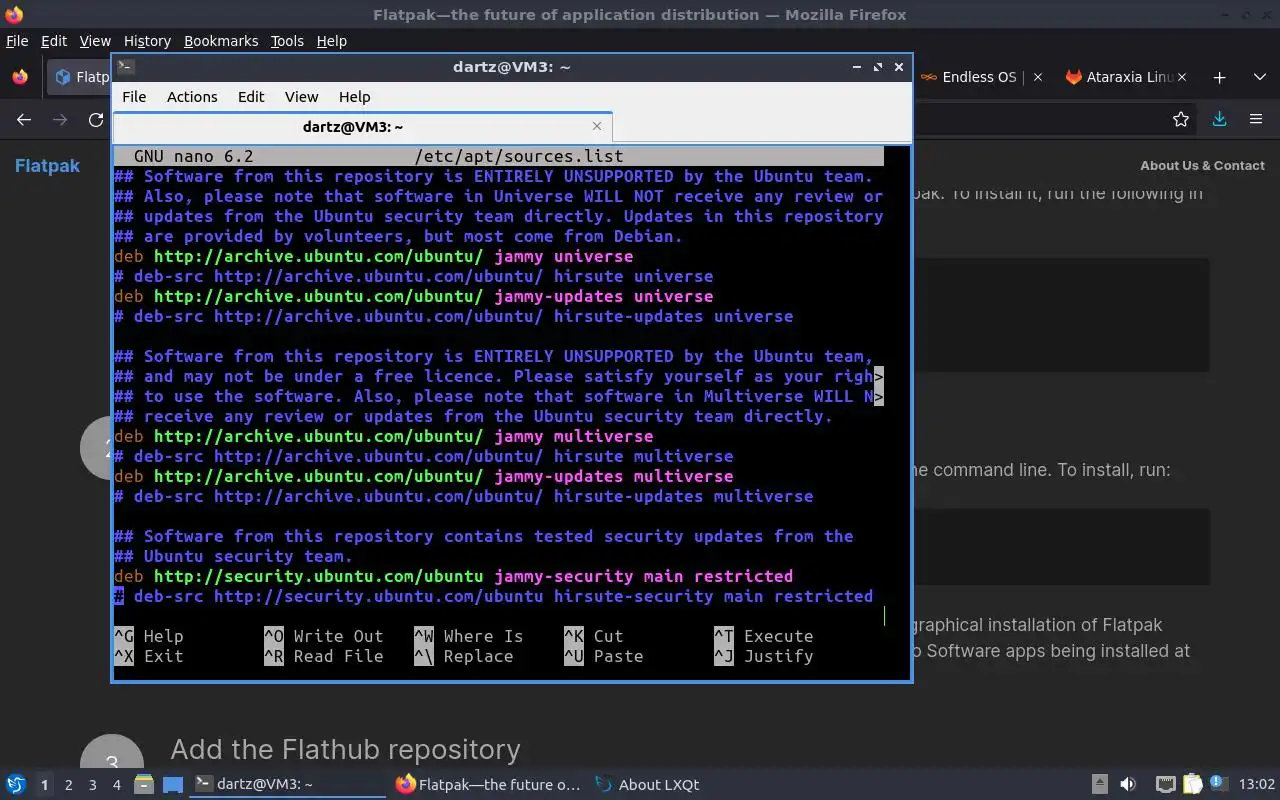The width and height of the screenshot is (1280, 800).
Task: Close the Endless OS browser tab
Action: click(1037, 77)
